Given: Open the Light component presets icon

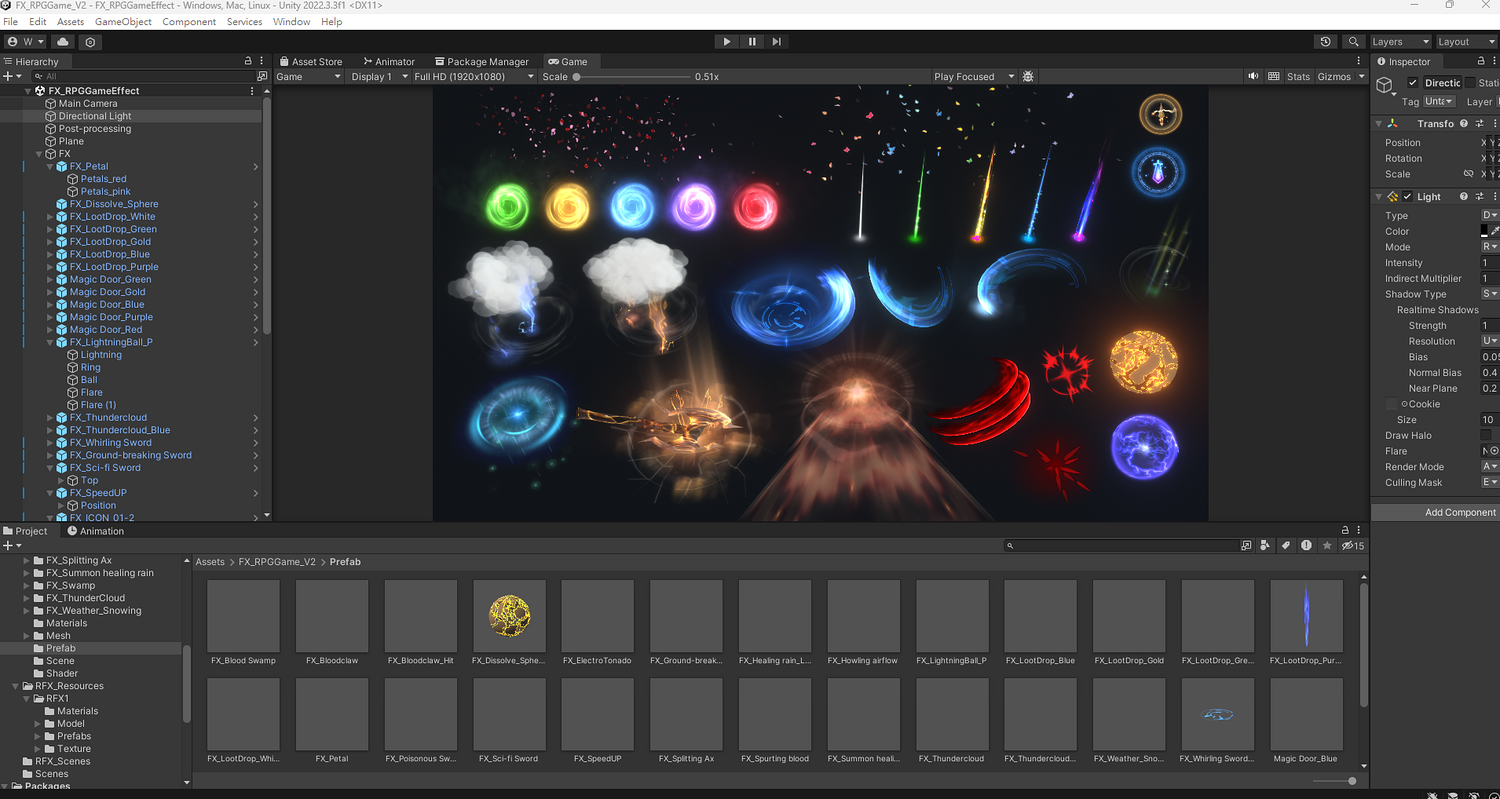Looking at the screenshot, I should [x=1479, y=197].
